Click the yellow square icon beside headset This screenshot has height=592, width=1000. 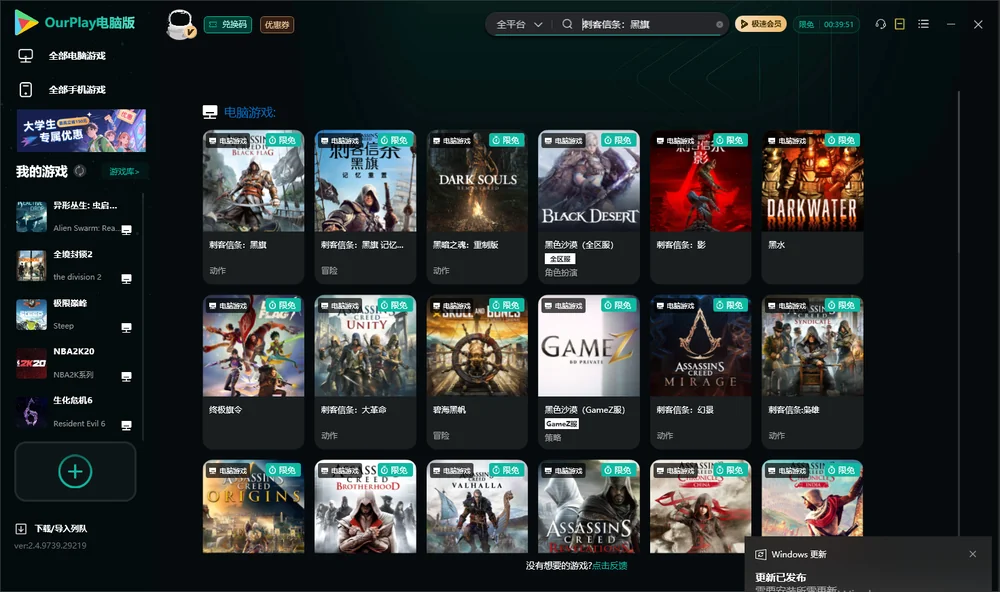point(900,24)
